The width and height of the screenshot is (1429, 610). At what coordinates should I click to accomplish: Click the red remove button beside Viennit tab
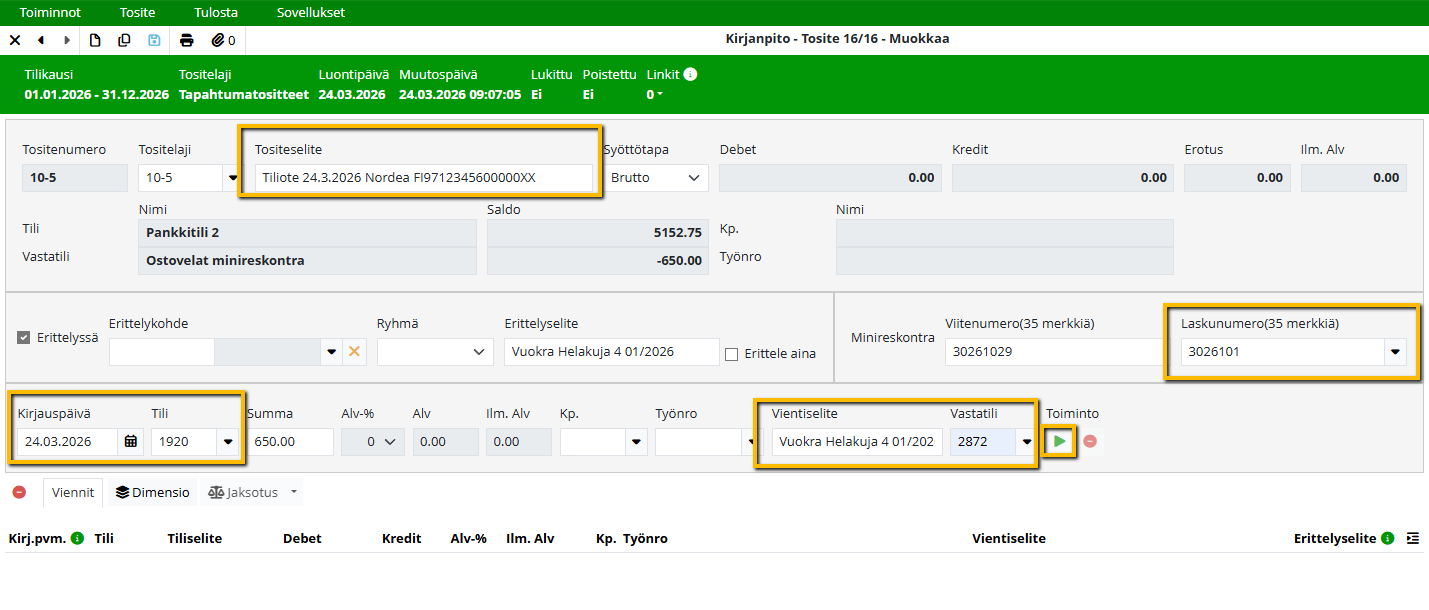[19, 492]
